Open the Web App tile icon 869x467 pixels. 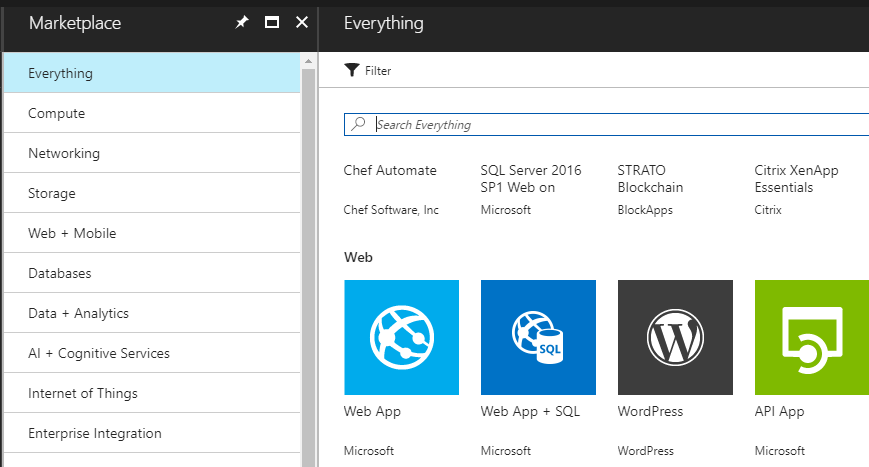point(401,337)
